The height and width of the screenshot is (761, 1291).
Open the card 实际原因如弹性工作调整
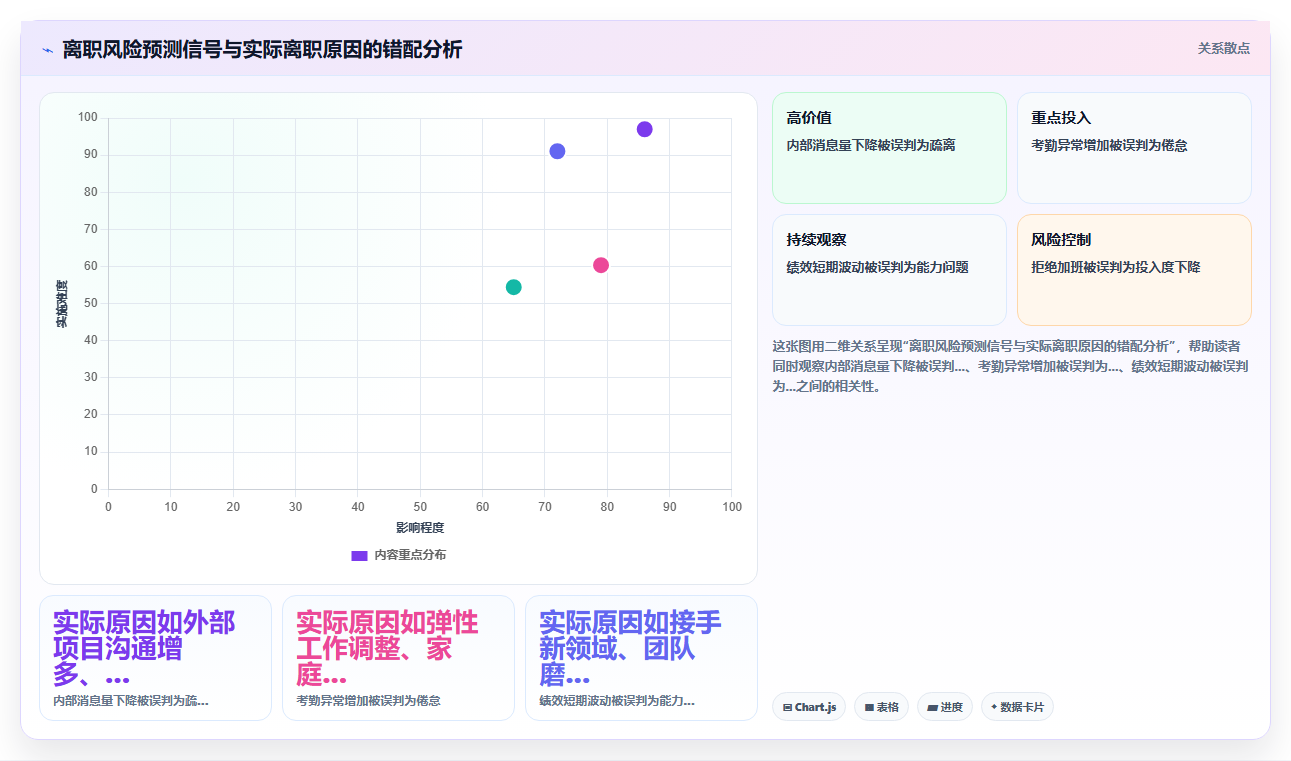(x=398, y=658)
